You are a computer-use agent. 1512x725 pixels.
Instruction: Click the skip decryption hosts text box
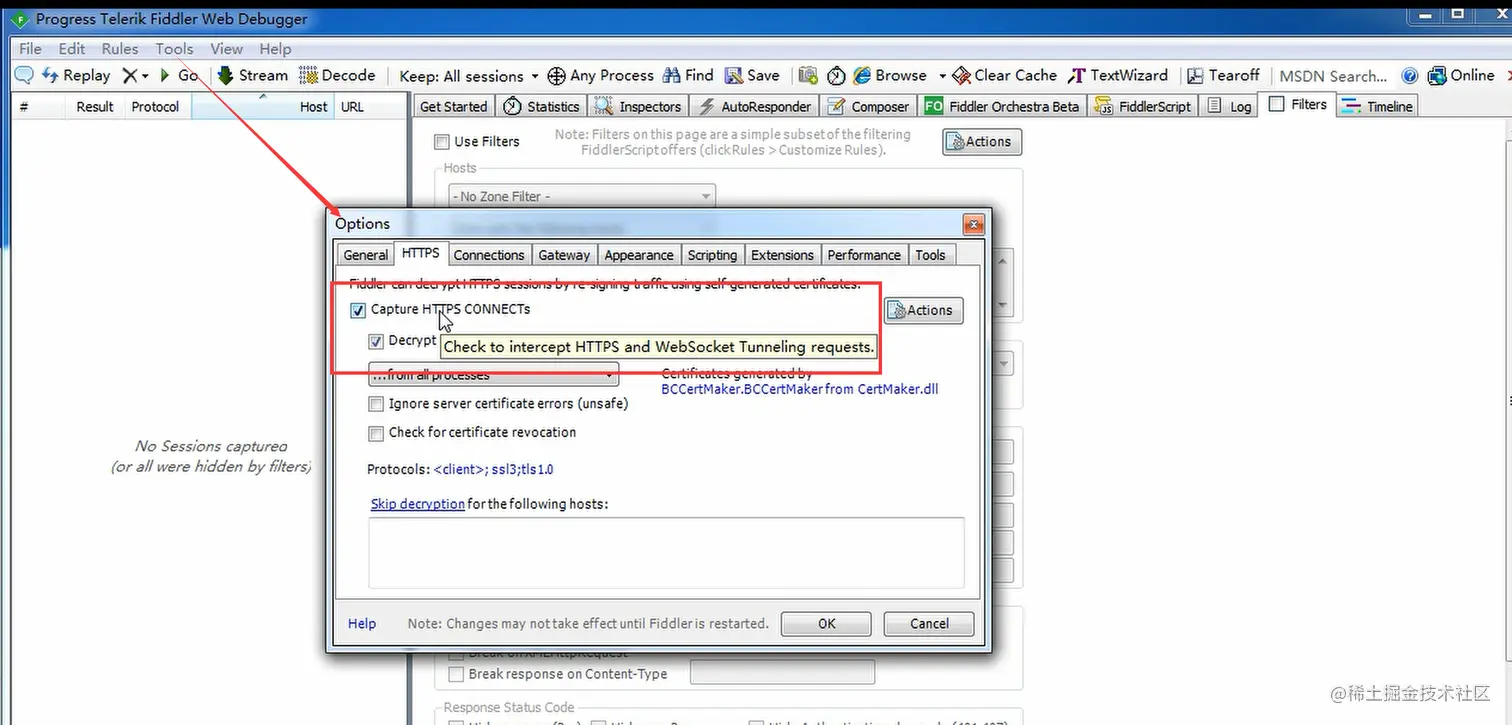[x=666, y=553]
